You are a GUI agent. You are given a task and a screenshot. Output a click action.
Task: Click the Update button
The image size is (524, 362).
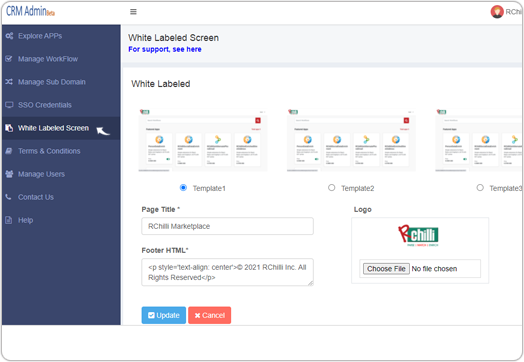(x=164, y=315)
